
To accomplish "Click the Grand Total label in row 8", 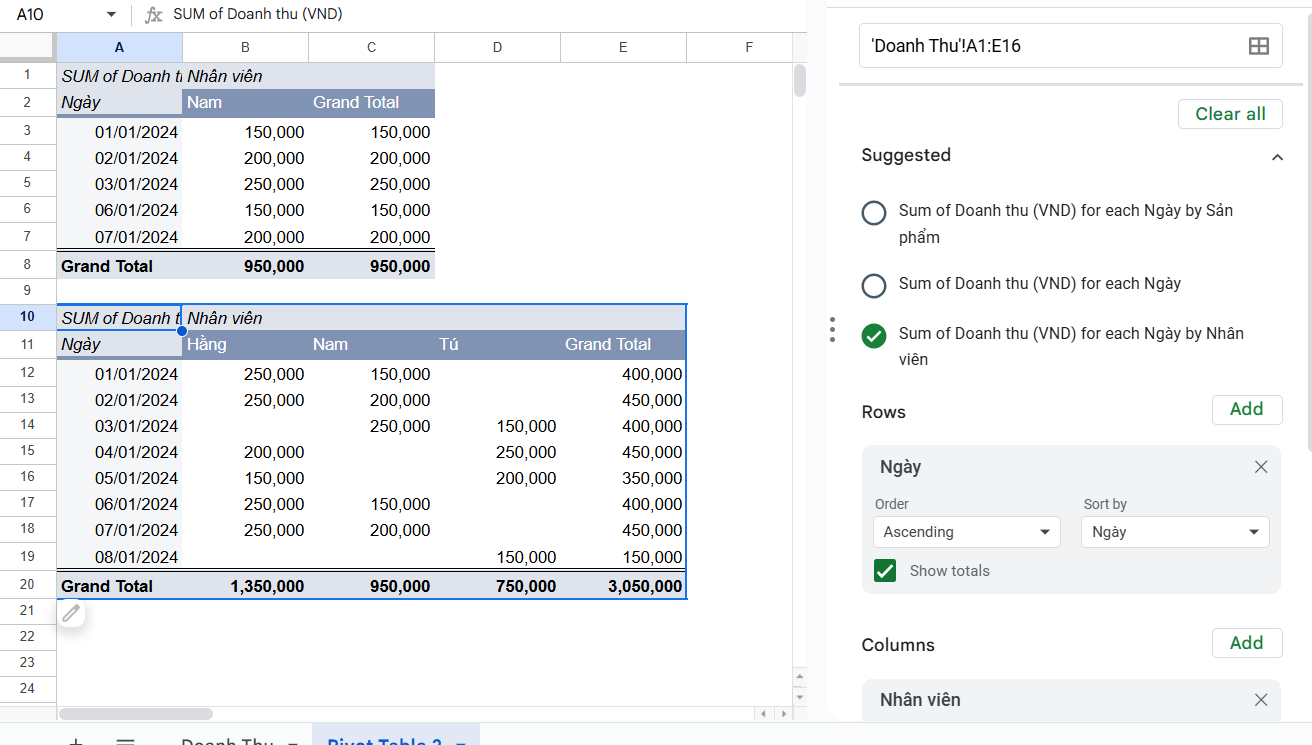I will (x=120, y=266).
